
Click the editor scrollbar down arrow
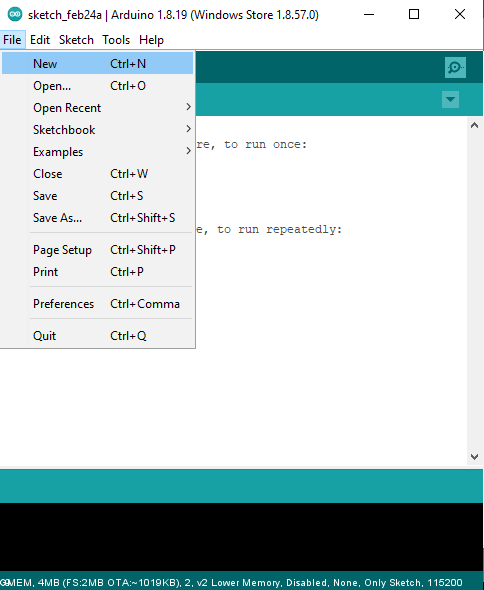point(475,457)
